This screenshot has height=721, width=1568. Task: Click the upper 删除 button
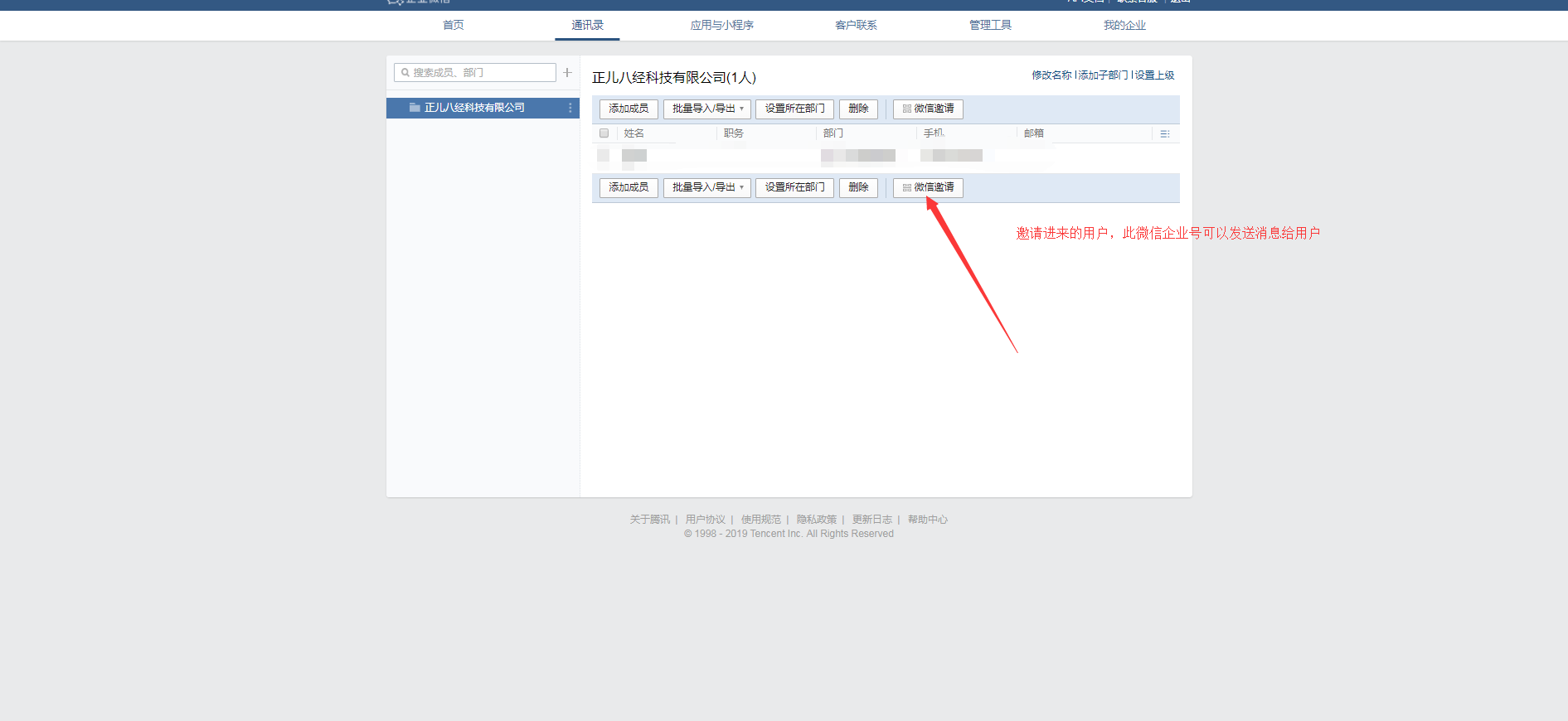click(x=858, y=109)
